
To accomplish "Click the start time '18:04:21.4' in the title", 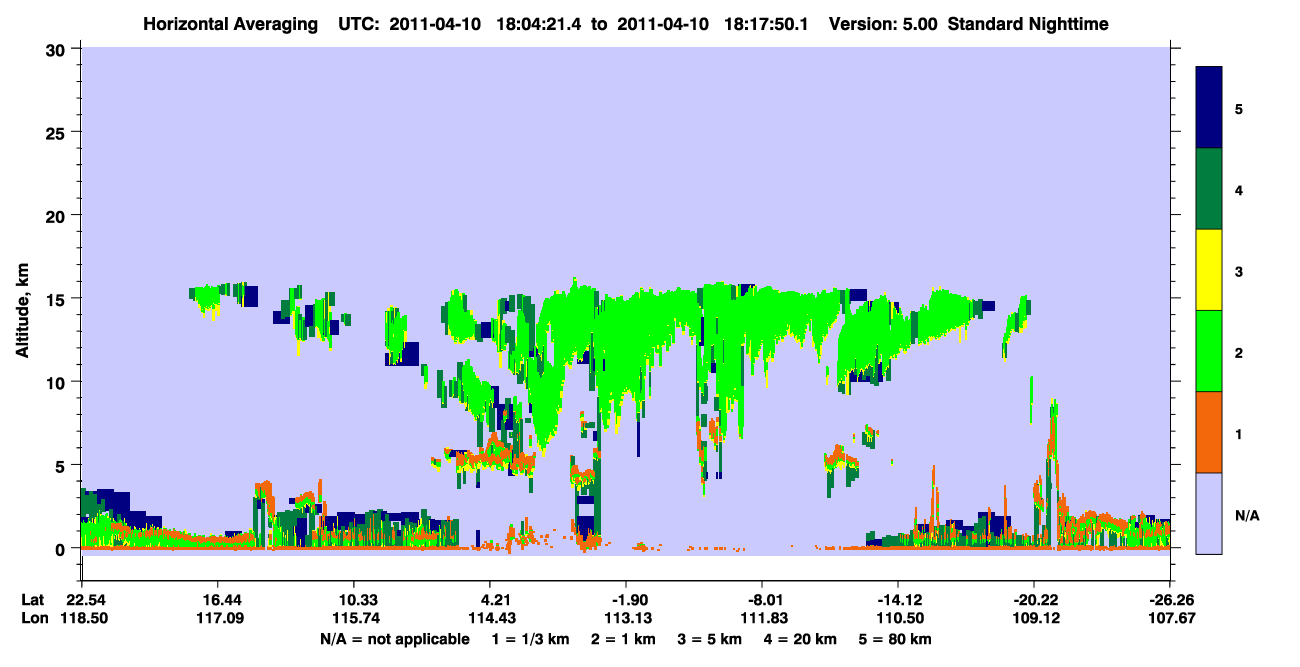I will pyautogui.click(x=540, y=23).
